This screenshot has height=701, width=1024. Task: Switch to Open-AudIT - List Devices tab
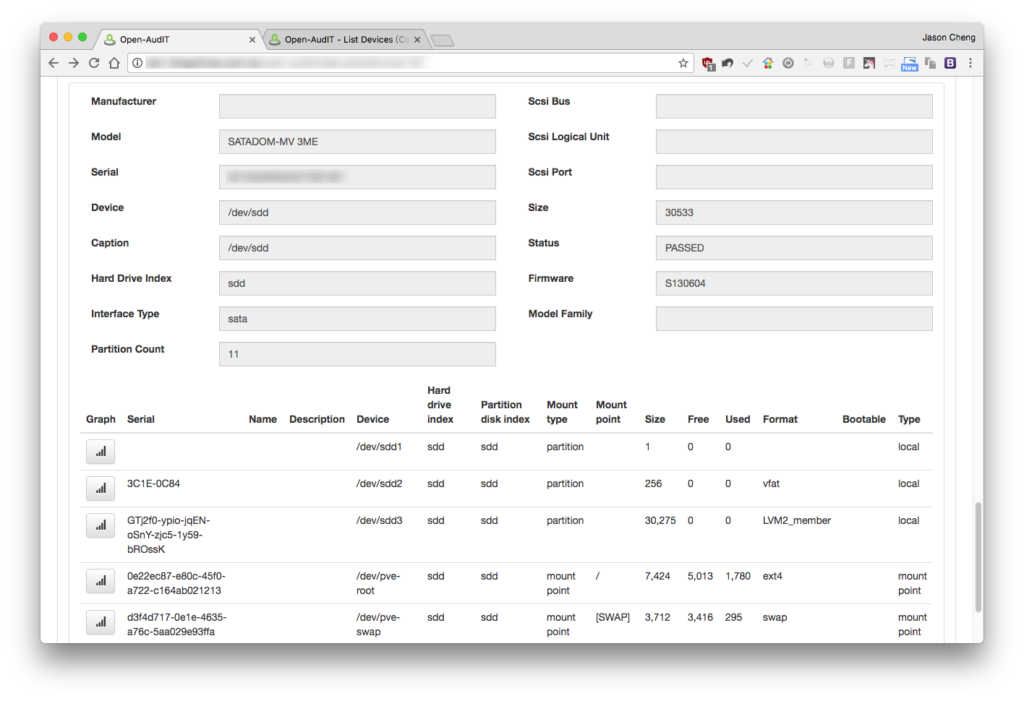(x=345, y=39)
